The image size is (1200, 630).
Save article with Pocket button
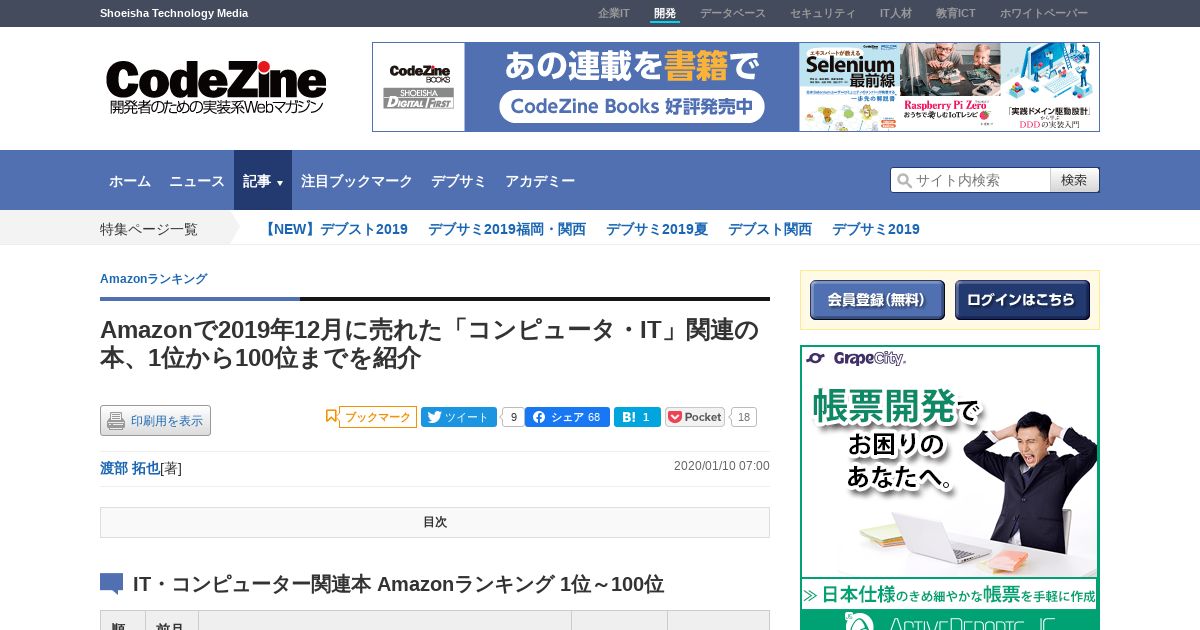pyautogui.click(x=695, y=417)
